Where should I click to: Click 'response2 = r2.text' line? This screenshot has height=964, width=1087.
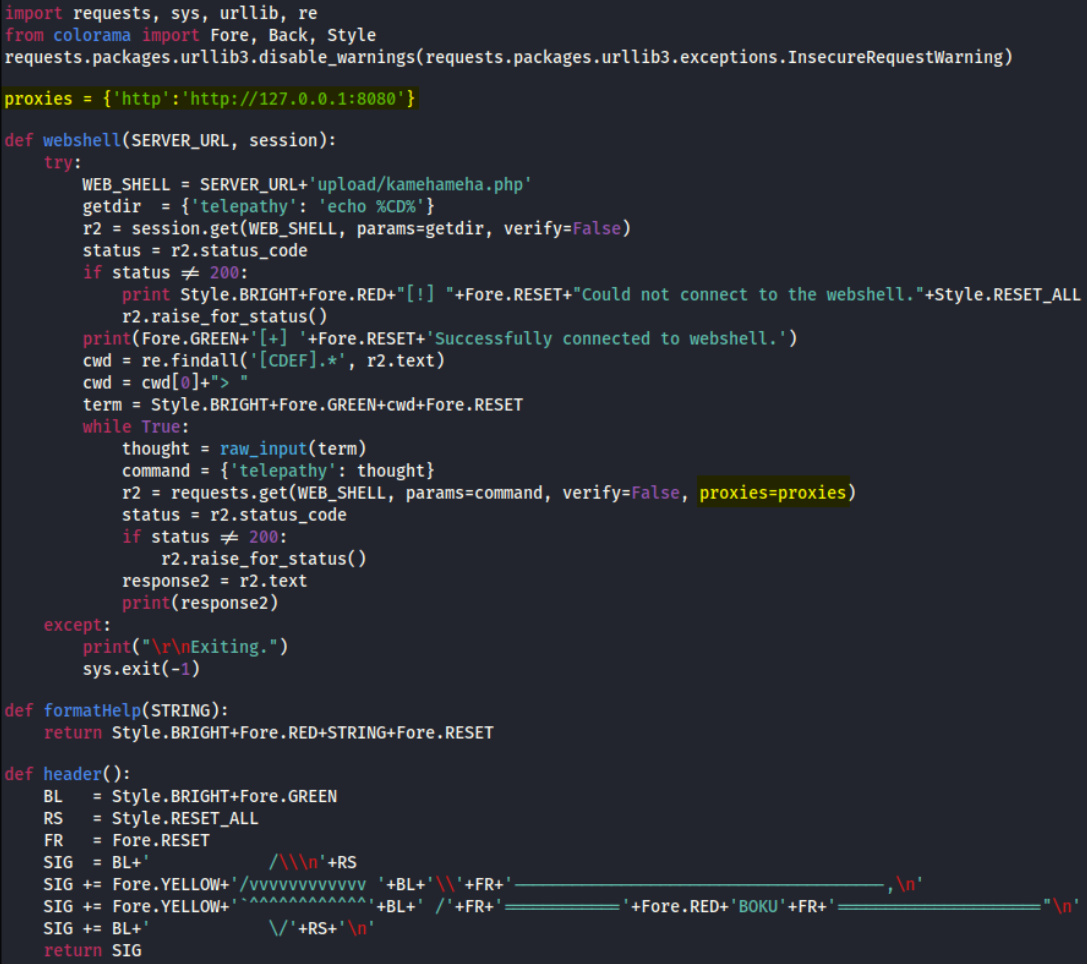(214, 581)
